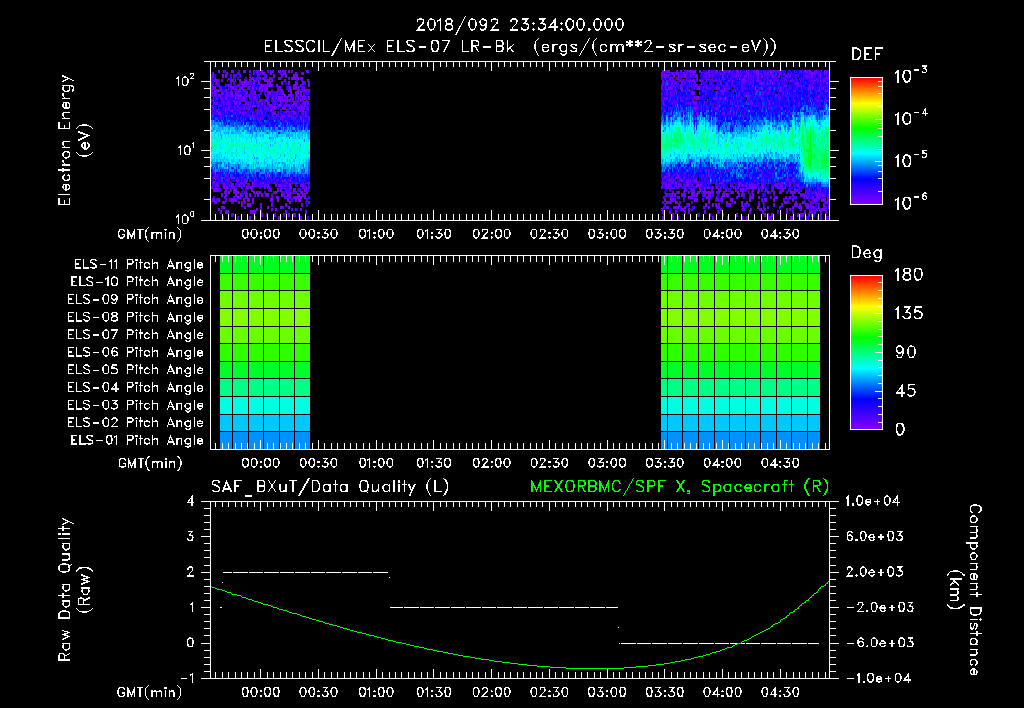Click the GMT(min) label under the bottom panel
The width and height of the screenshot is (1024, 708).
(x=150, y=692)
